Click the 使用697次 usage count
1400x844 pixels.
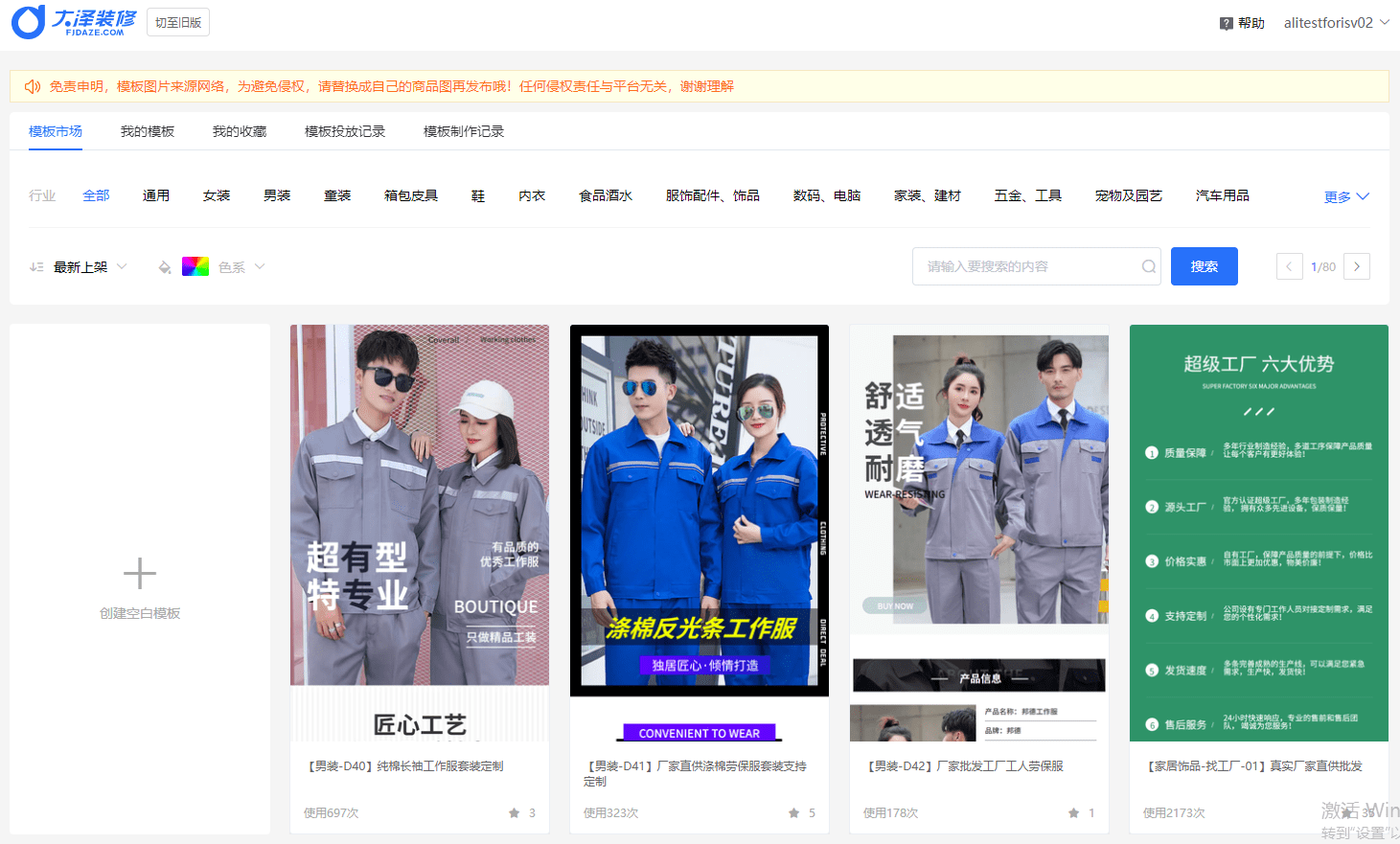click(x=332, y=813)
